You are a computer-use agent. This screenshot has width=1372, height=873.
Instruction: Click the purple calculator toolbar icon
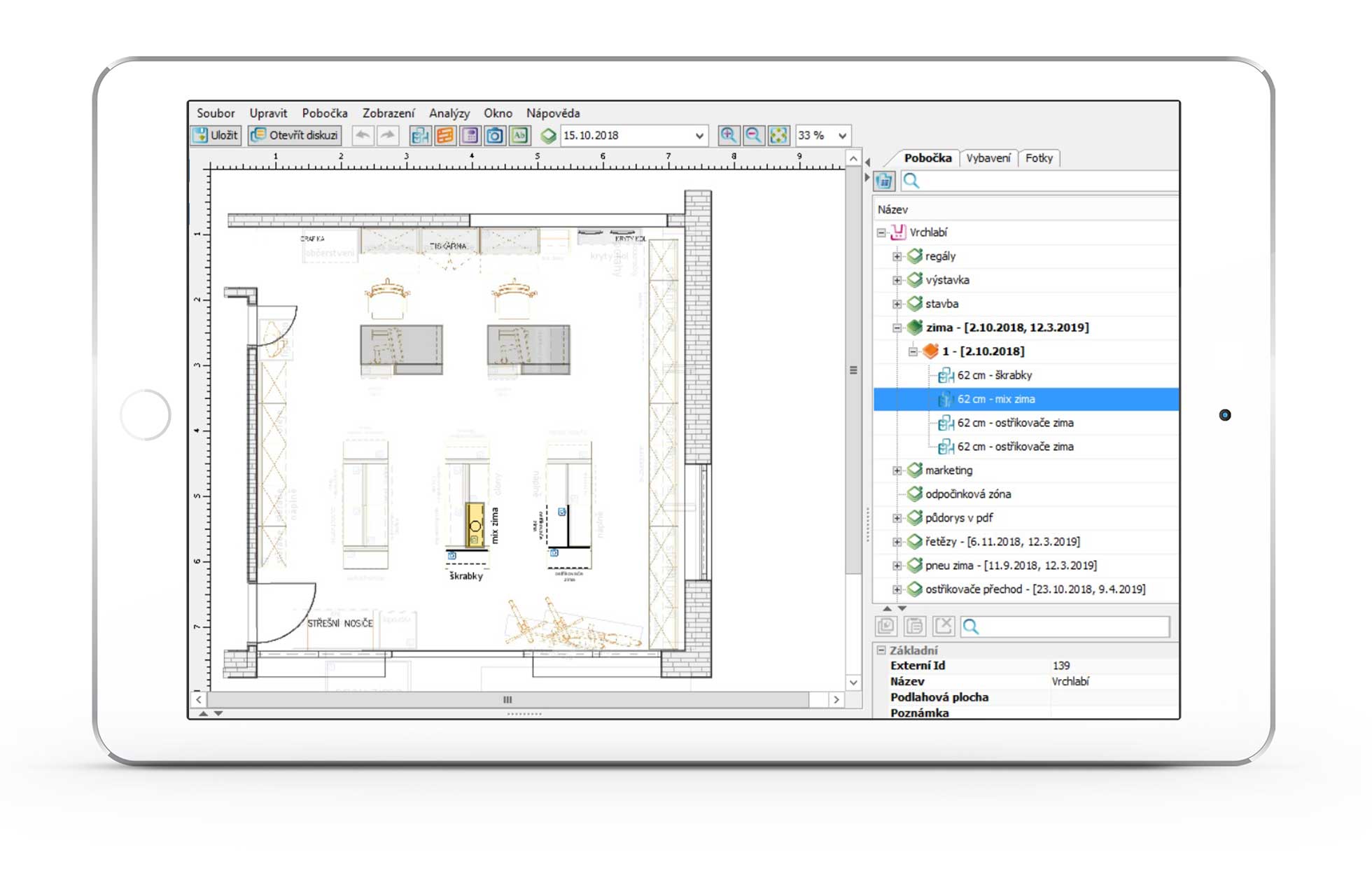(470, 136)
